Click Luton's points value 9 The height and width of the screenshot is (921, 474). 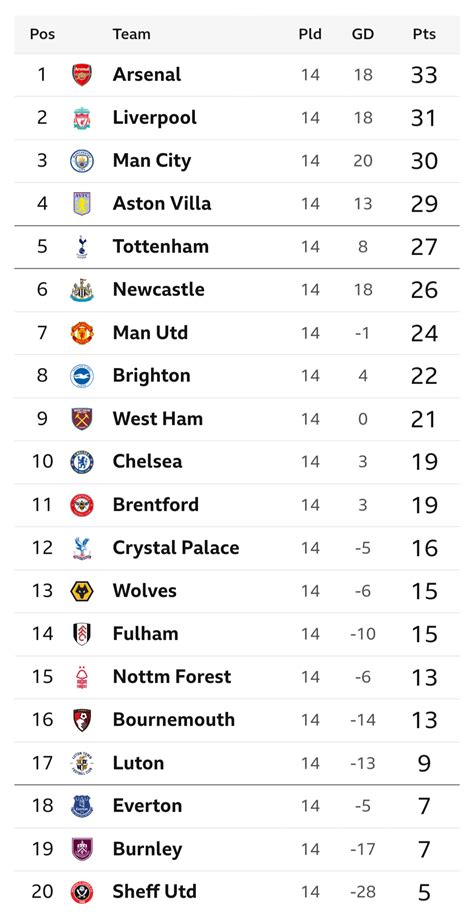coord(424,764)
